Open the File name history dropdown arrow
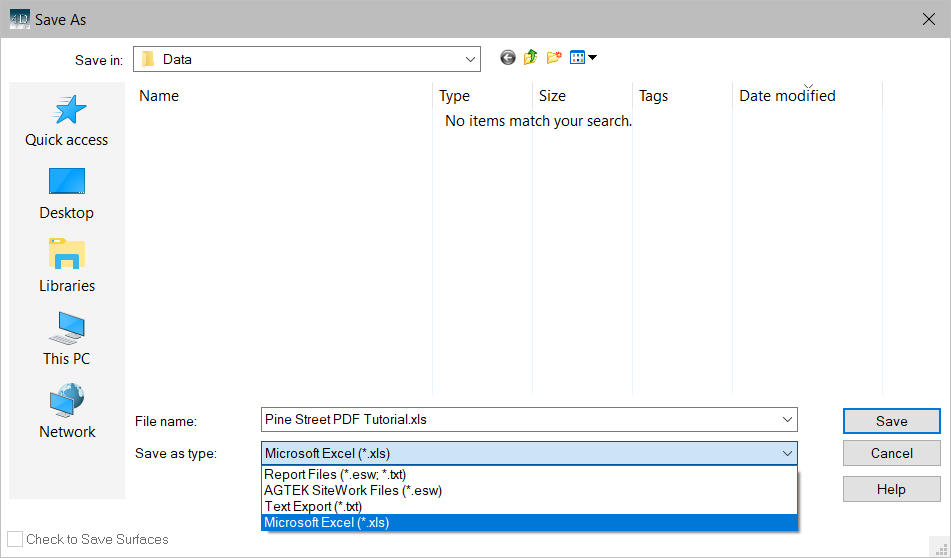This screenshot has width=951, height=558. (786, 420)
